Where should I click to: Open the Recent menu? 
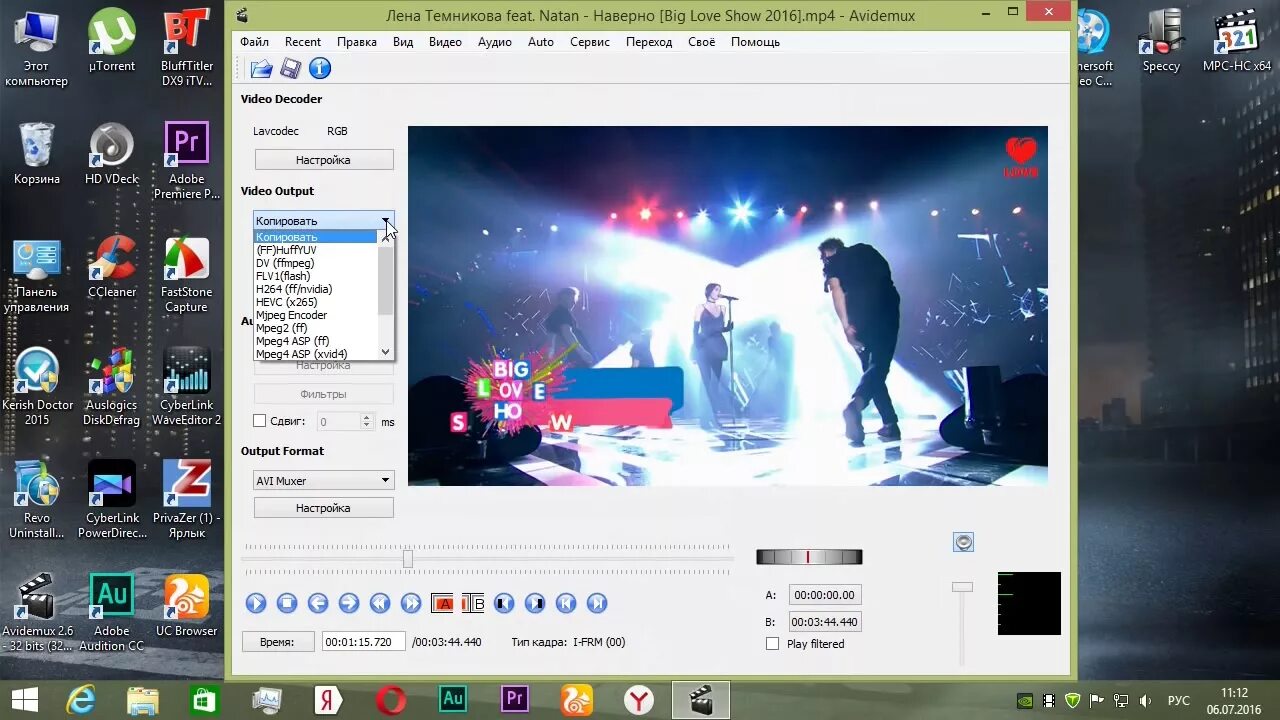click(x=303, y=42)
